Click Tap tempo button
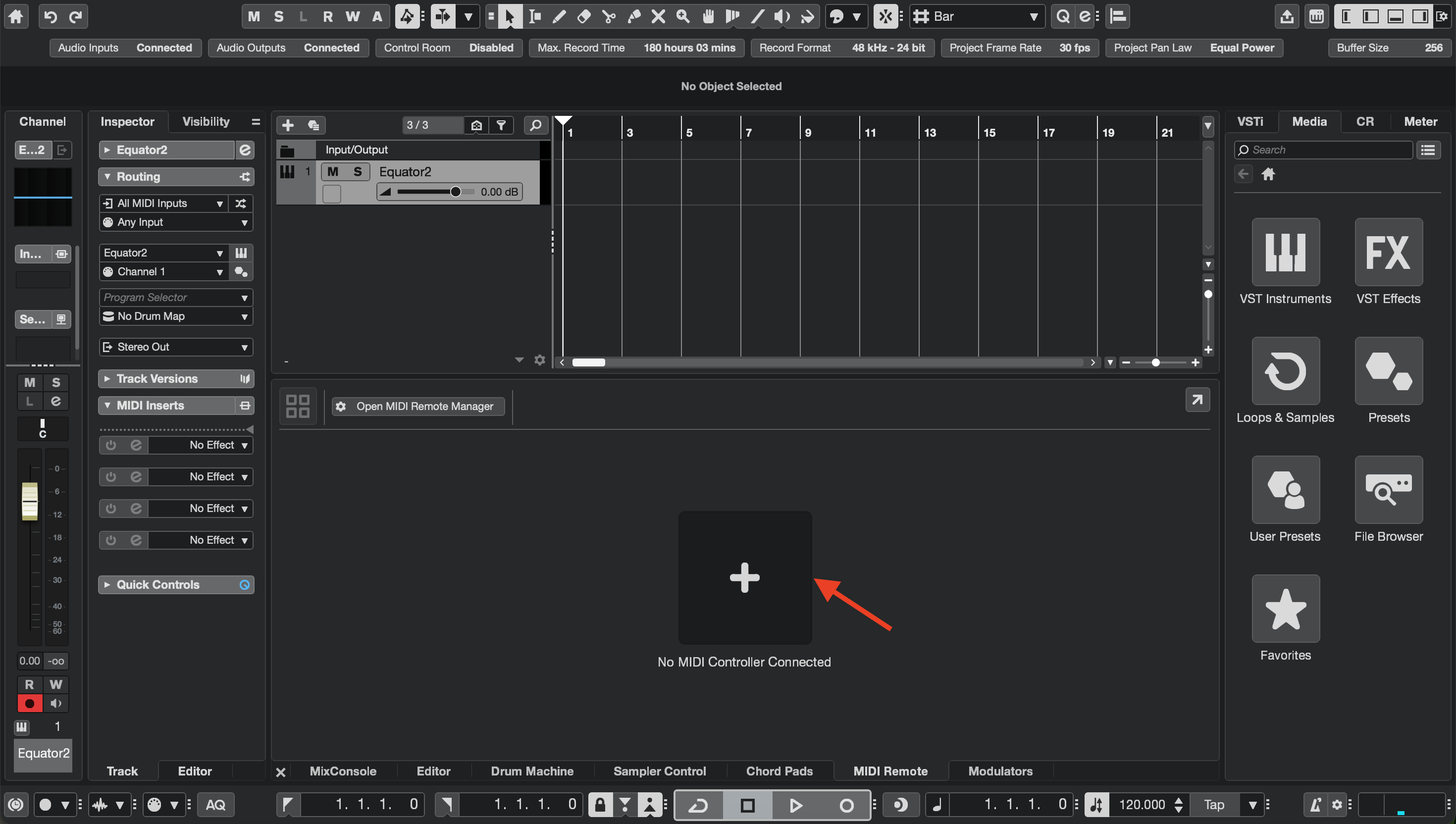 (x=1214, y=804)
